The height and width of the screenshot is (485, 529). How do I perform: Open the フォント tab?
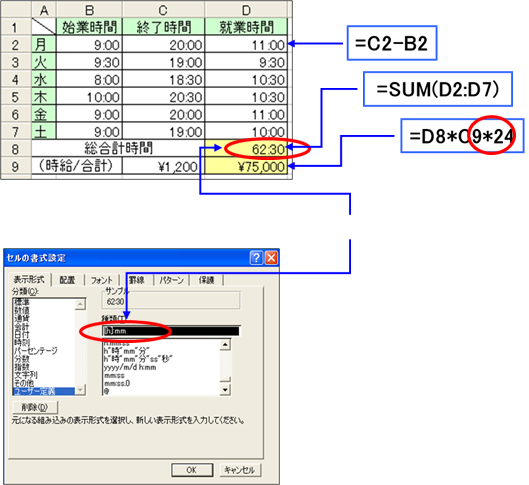pos(102,280)
